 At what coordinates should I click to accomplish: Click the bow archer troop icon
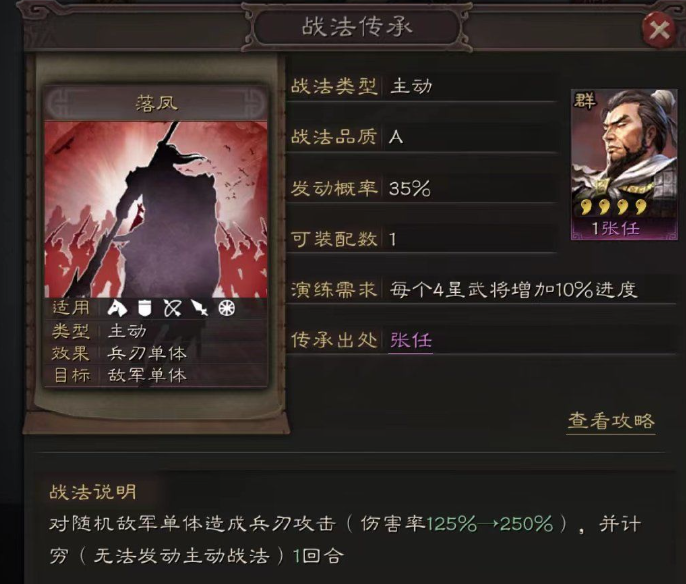coord(172,308)
